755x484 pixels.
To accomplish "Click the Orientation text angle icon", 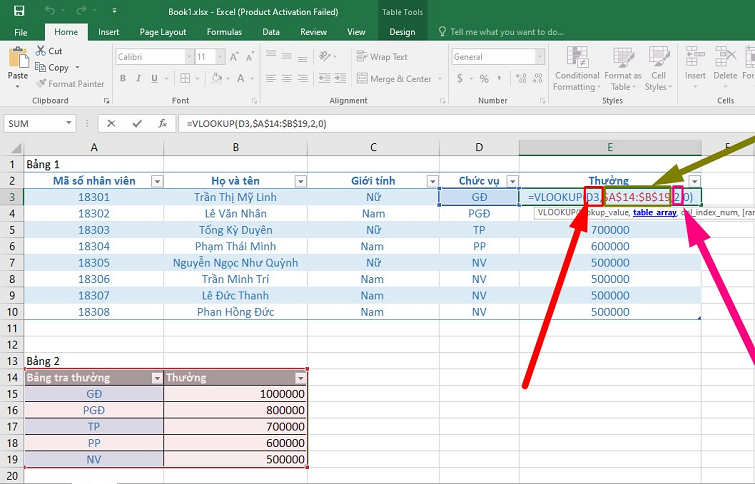I will (325, 56).
